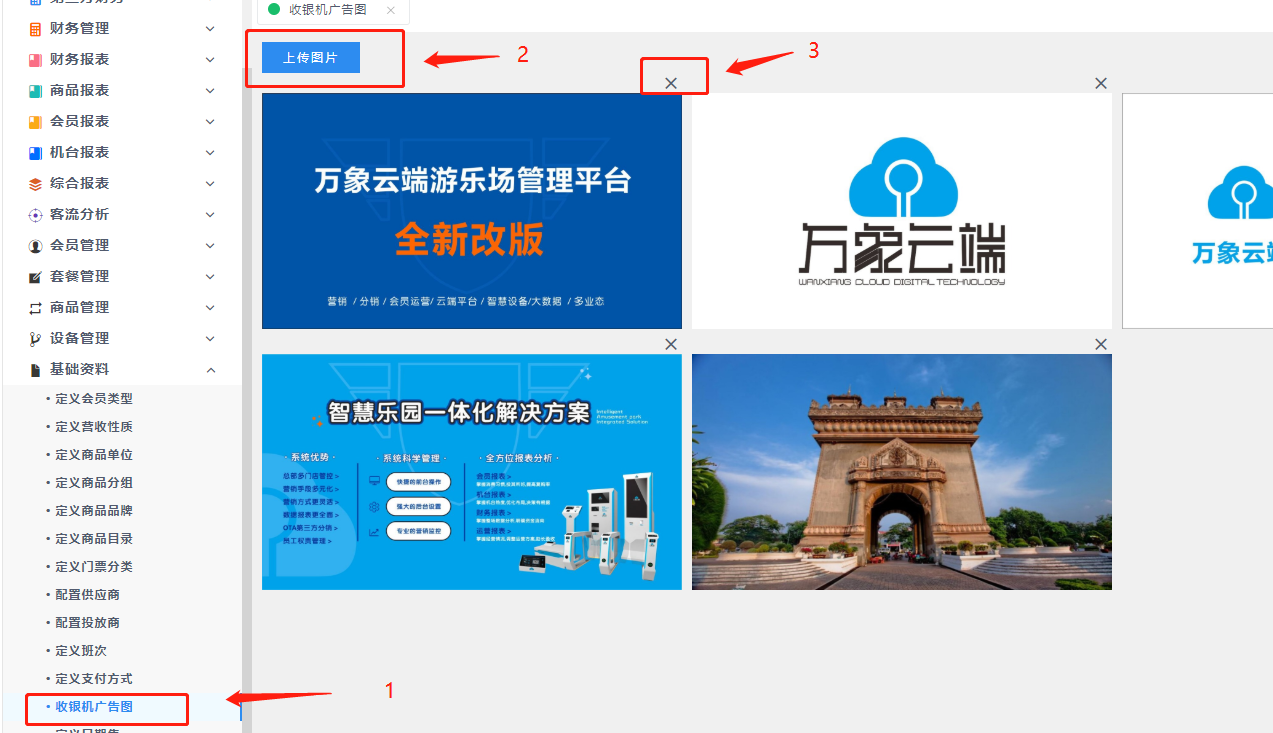The height and width of the screenshot is (733, 1273).
Task: Open 定义营收性质 in the sidebar
Action: tap(94, 427)
